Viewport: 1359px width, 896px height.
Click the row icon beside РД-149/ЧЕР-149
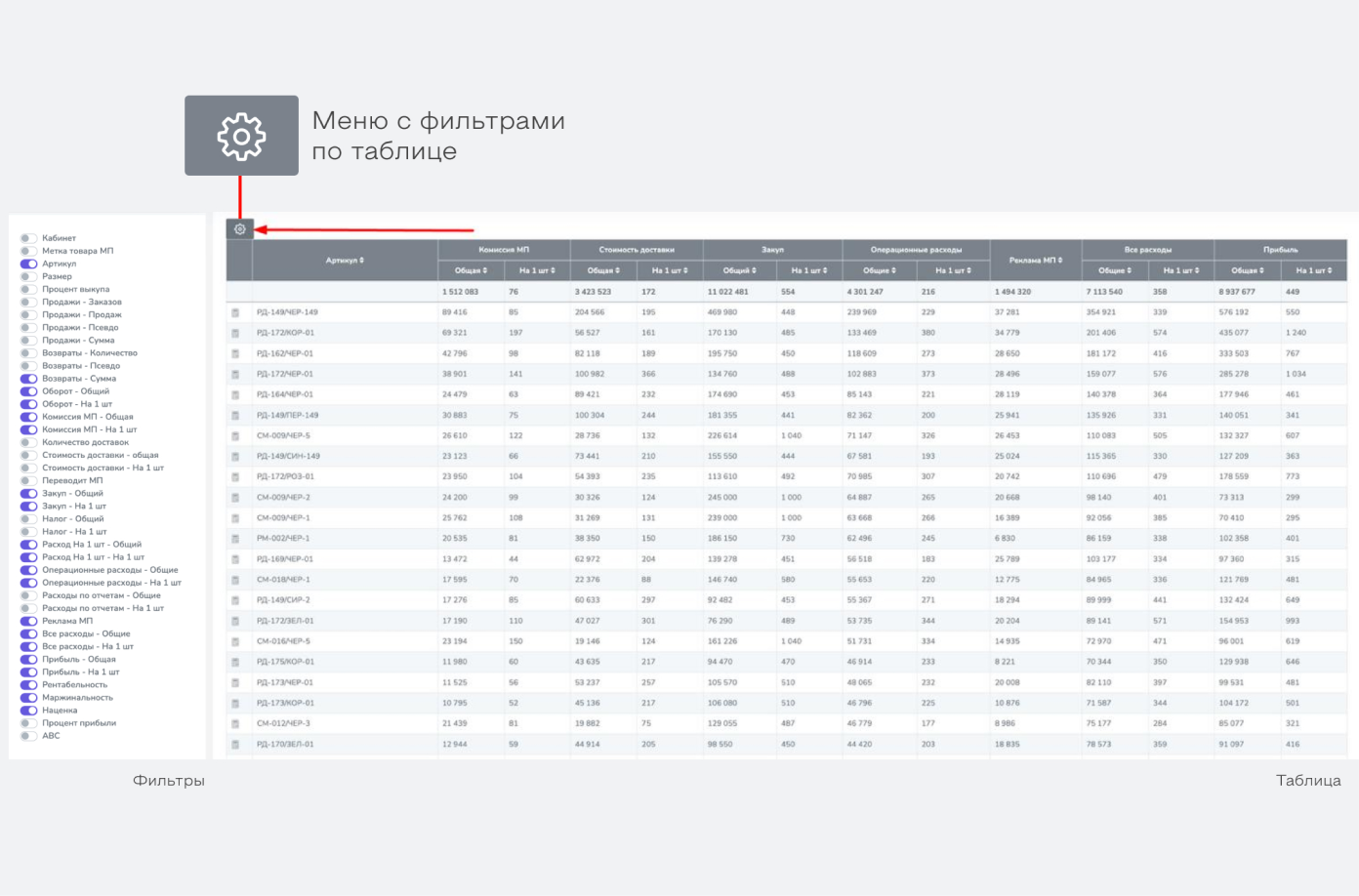tap(235, 313)
